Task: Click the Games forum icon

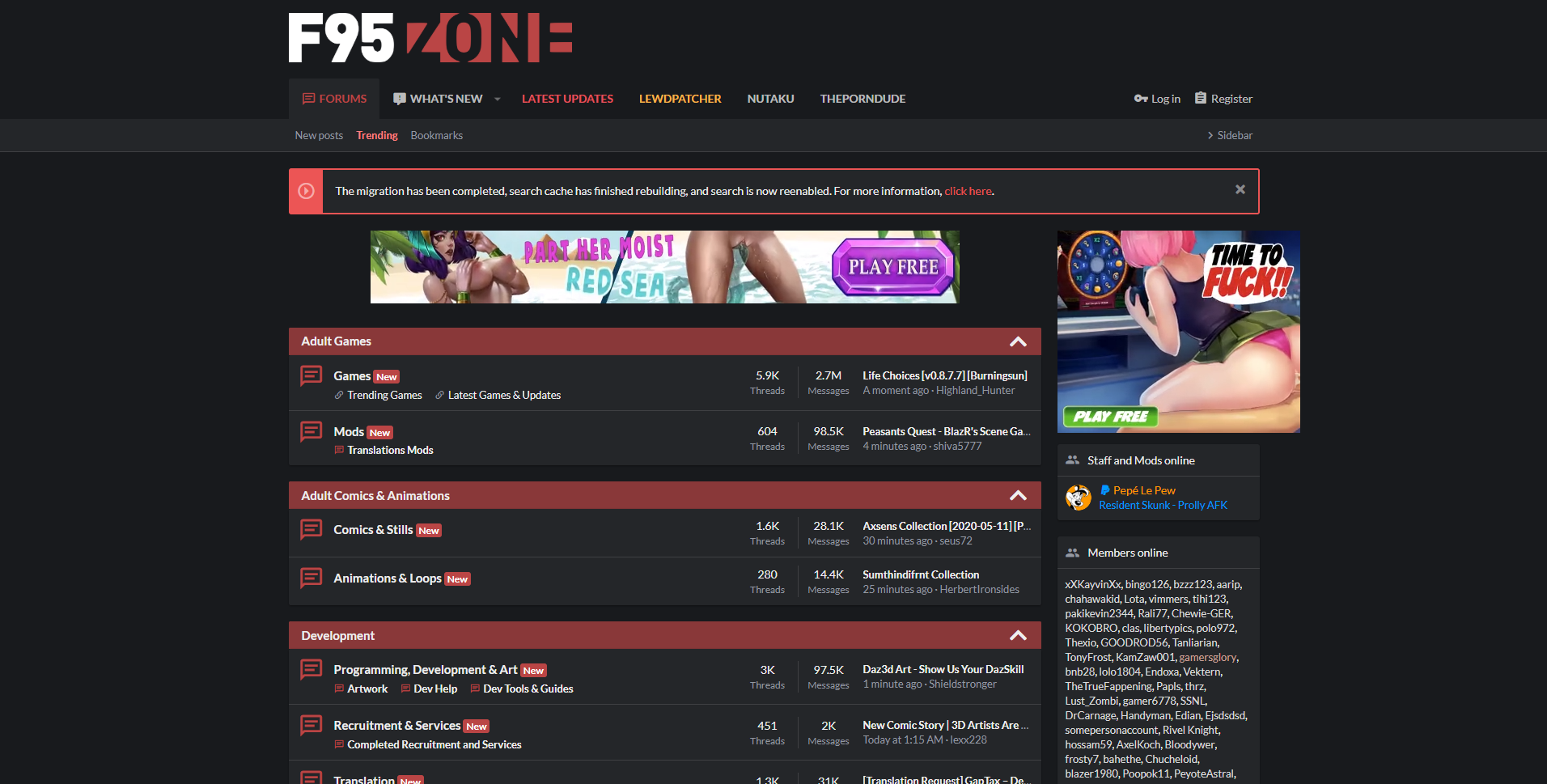Action: pos(311,376)
